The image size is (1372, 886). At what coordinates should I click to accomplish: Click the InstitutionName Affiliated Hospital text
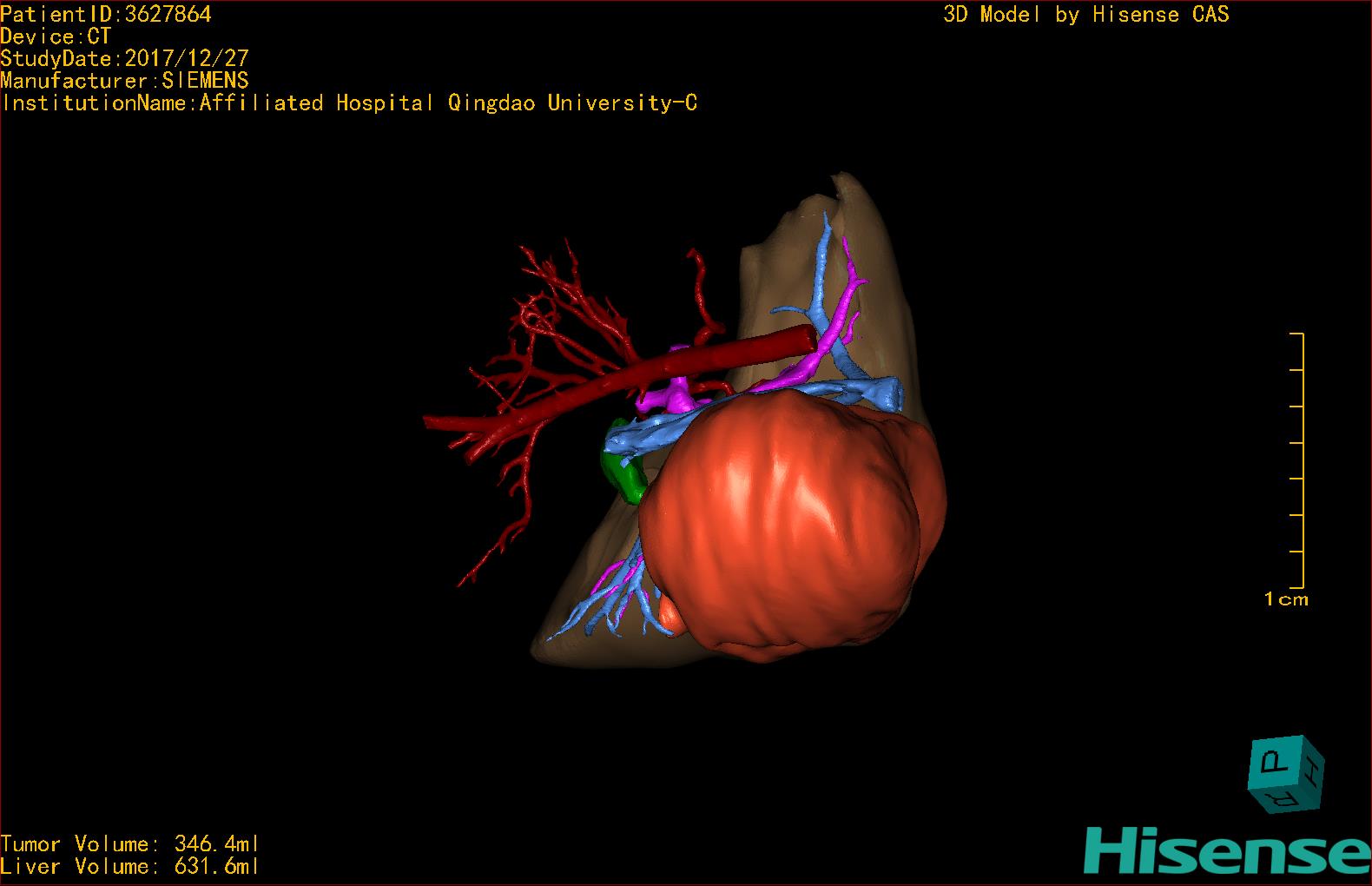[x=349, y=102]
